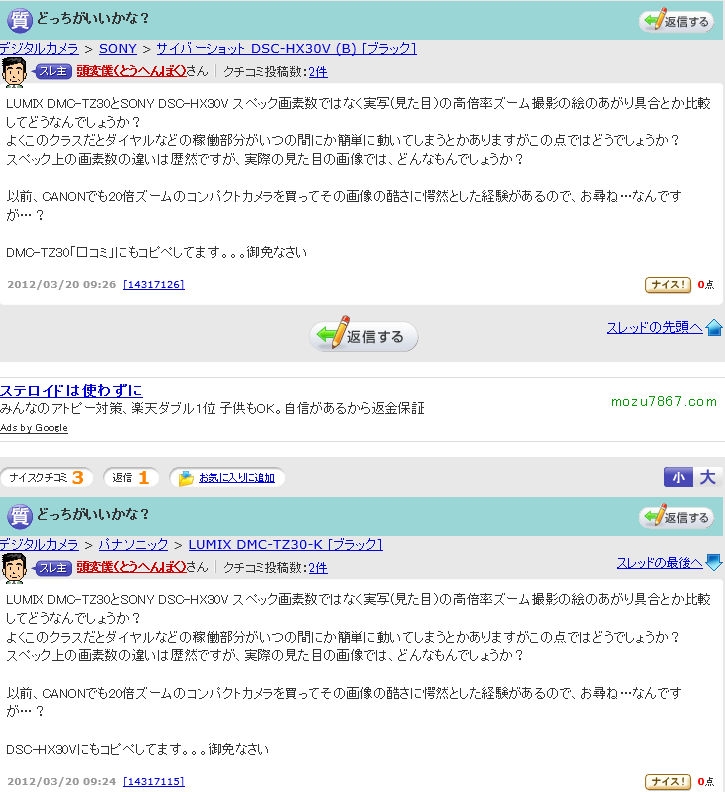This screenshot has width=725, height=792.
Task: Click 返信する button in lower post header
Action: coord(676,517)
